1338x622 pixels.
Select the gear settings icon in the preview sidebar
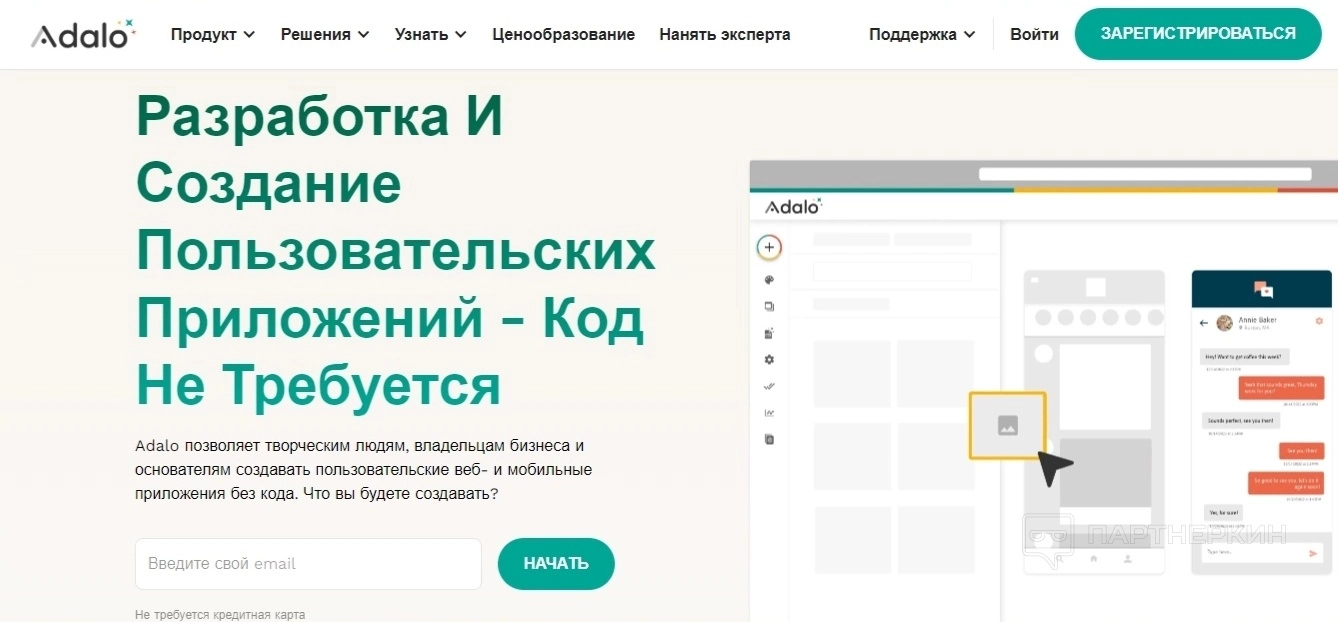point(769,360)
